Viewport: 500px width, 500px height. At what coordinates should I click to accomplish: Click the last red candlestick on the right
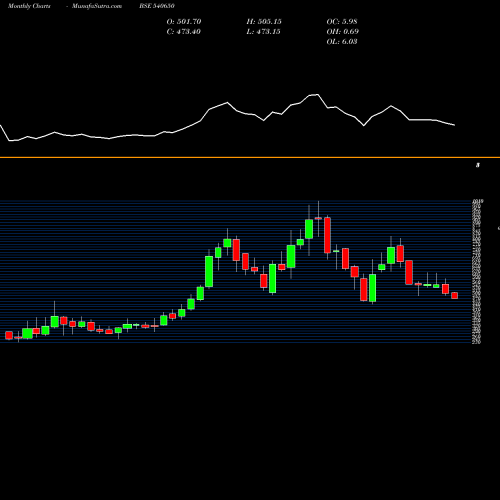(454, 295)
